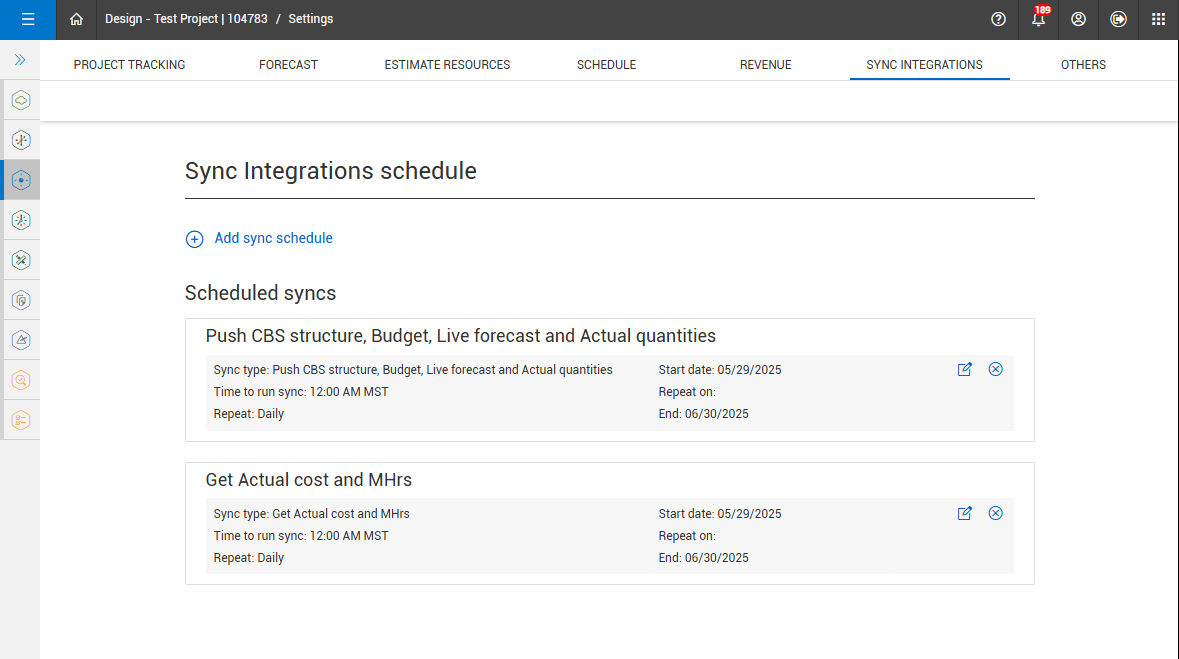1179x659 pixels.
Task: Click the orange magnifier hexagon sidebar icon
Action: [x=21, y=380]
